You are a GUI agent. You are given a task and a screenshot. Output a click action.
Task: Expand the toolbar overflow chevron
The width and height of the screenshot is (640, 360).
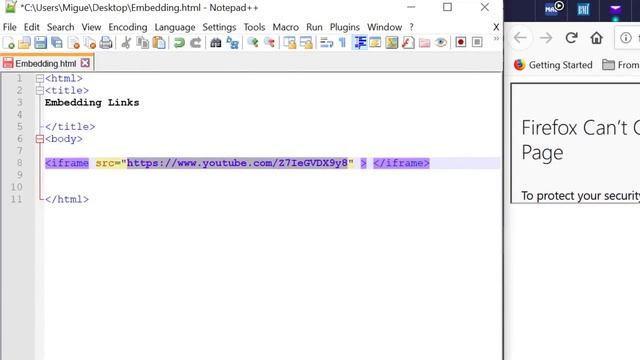click(x=496, y=39)
